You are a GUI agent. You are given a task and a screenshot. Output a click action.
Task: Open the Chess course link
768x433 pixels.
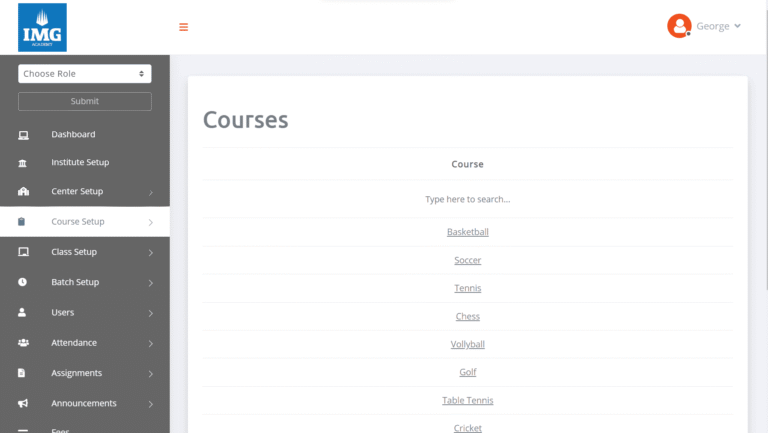[x=467, y=316]
